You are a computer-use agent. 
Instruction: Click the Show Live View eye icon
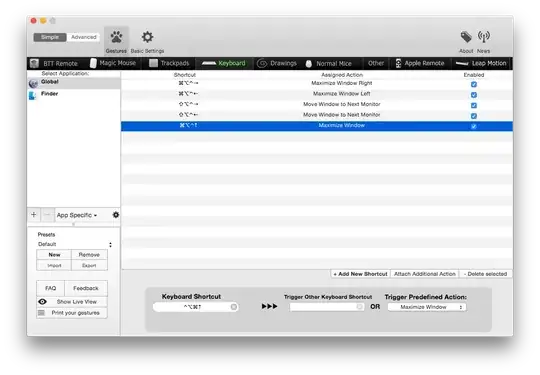[x=42, y=302]
